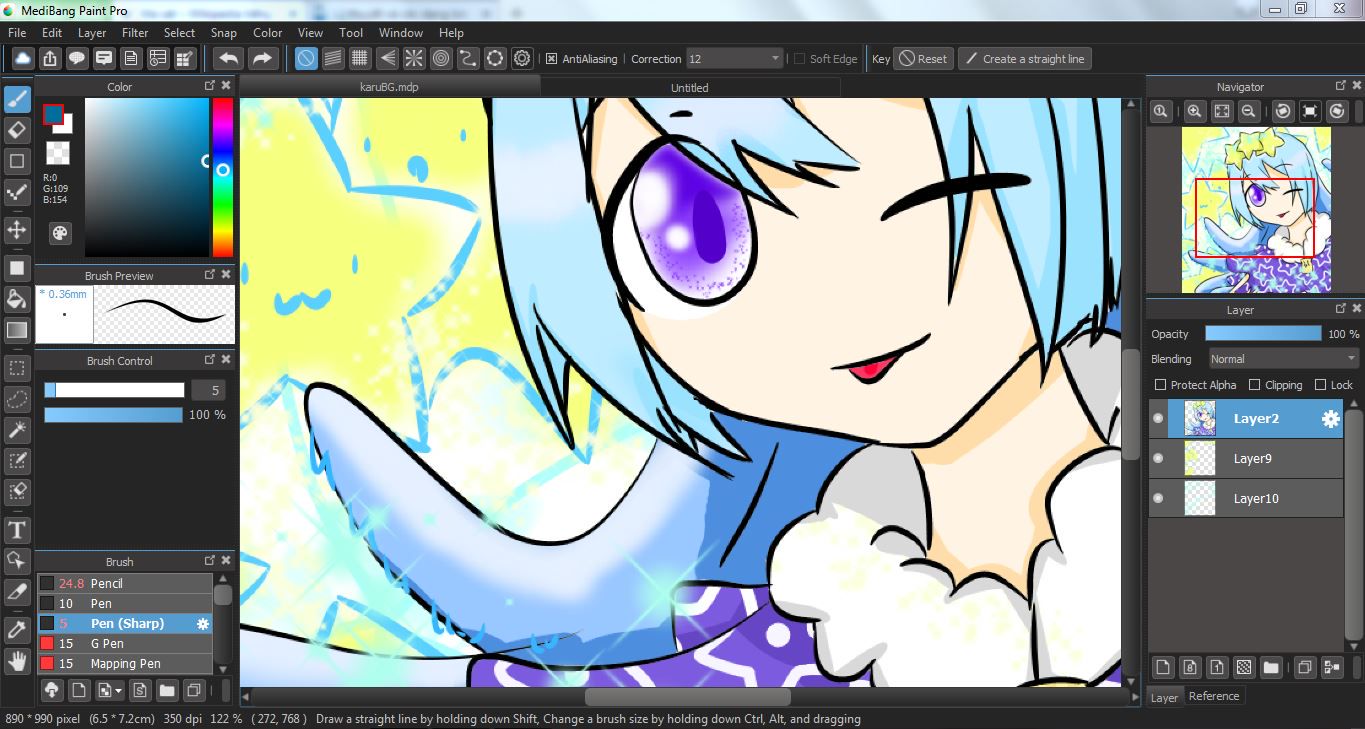
Task: Open the Blending mode dropdown
Action: pos(1283,359)
